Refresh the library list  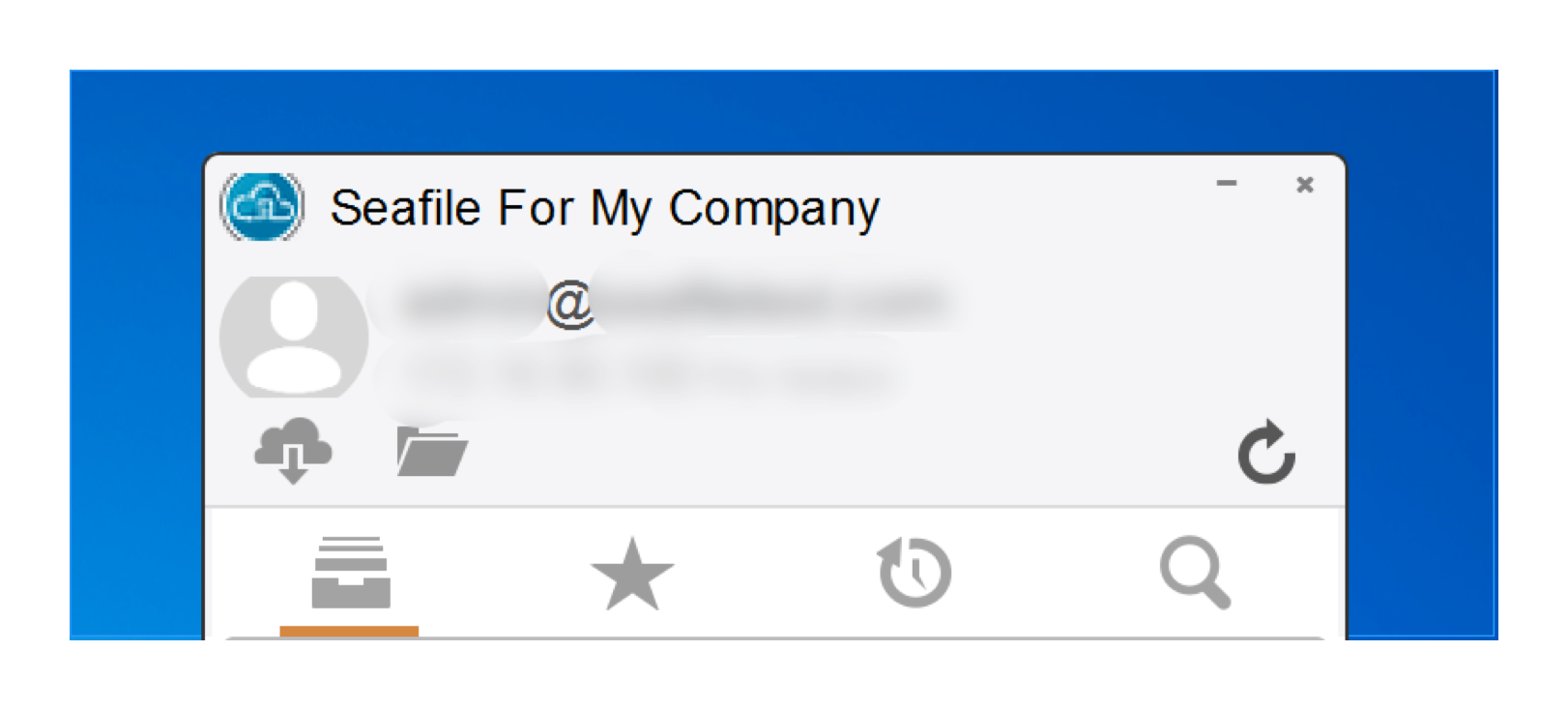point(1266,452)
